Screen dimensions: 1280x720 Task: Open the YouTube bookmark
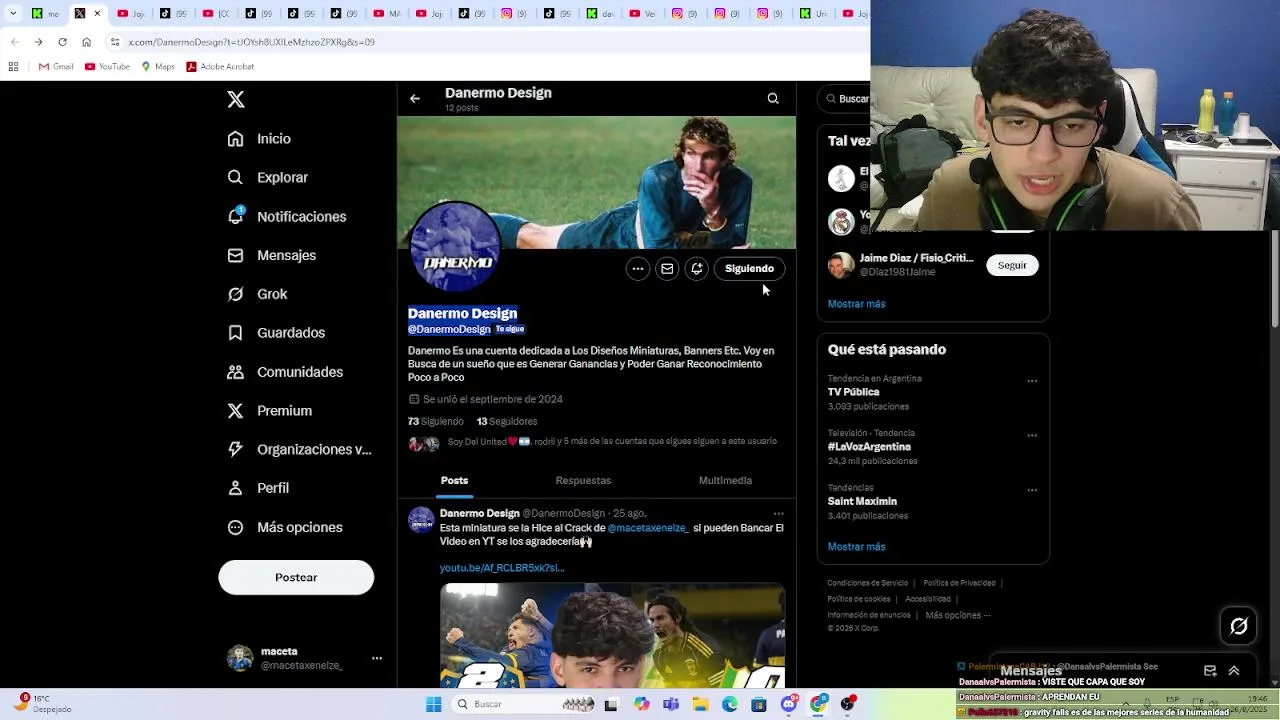point(107,66)
